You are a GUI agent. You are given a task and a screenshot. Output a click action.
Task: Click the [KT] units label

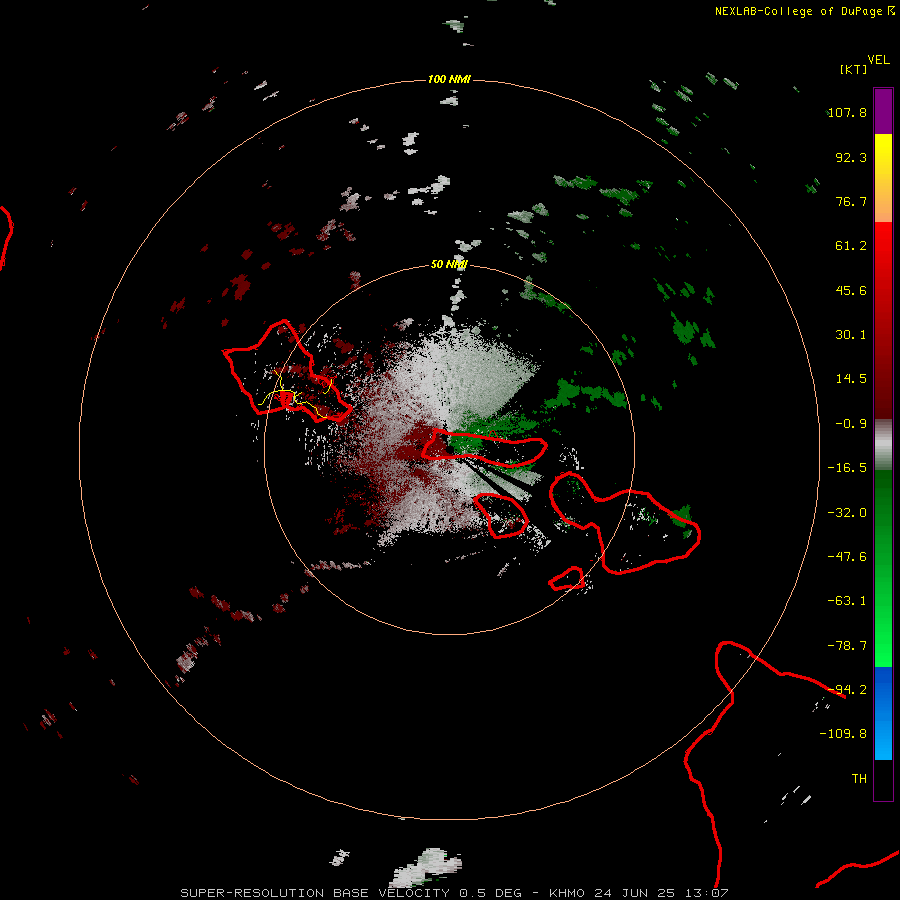[853, 69]
